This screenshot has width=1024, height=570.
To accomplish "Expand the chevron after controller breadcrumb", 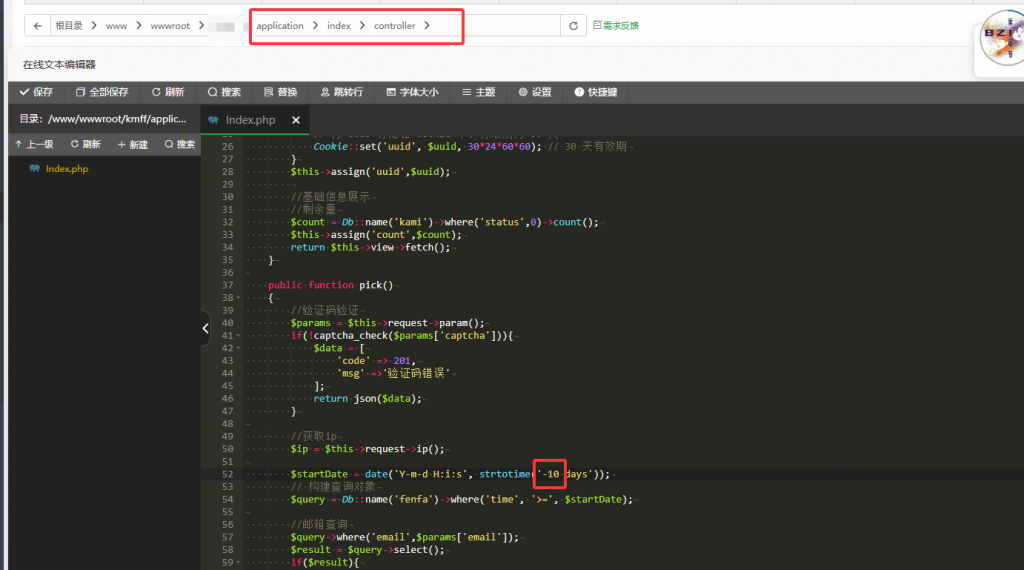I will 427,25.
